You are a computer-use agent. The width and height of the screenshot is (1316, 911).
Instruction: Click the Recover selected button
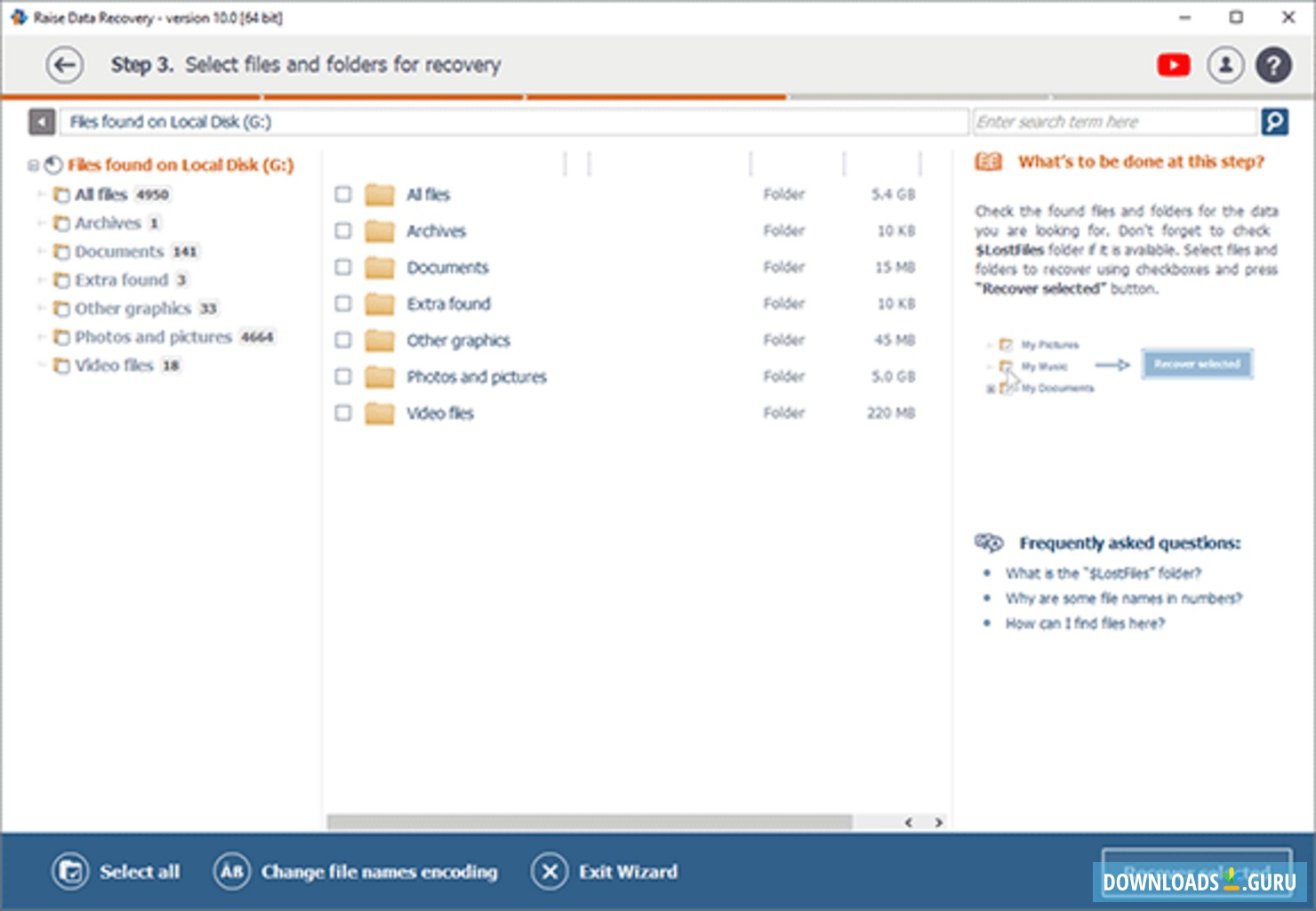coord(1196,872)
